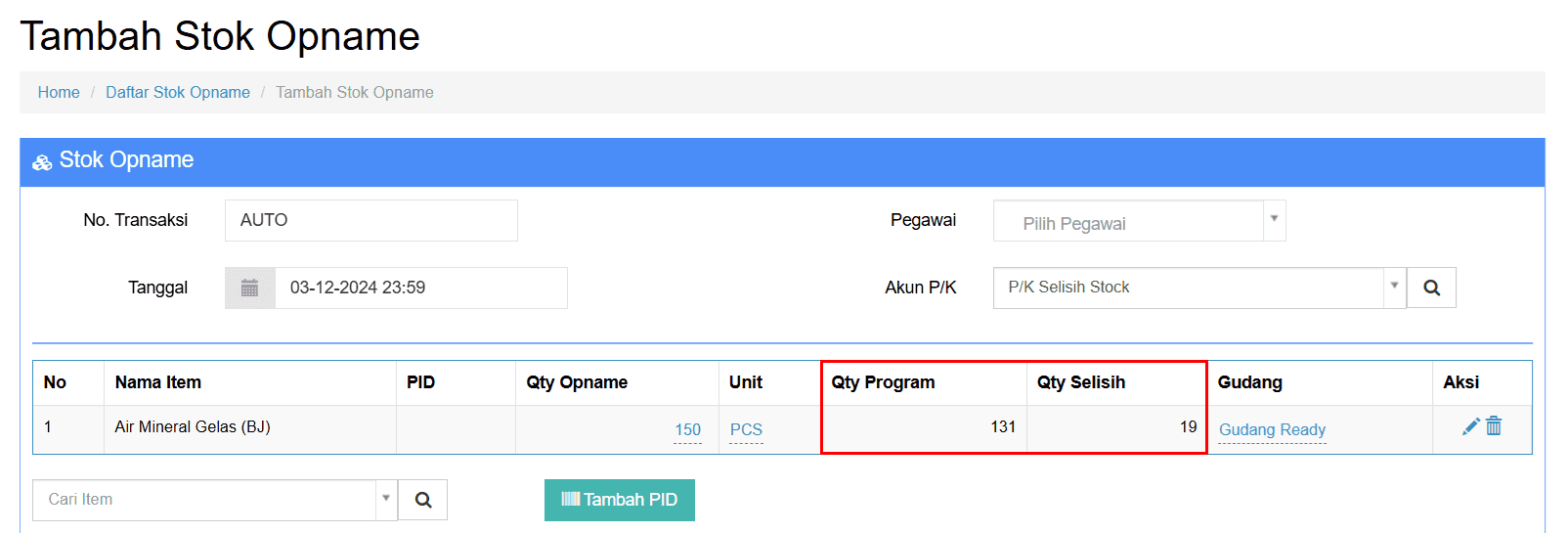The width and height of the screenshot is (1568, 533).
Task: Click the Stok Opname header cubes icon
Action: point(42,162)
